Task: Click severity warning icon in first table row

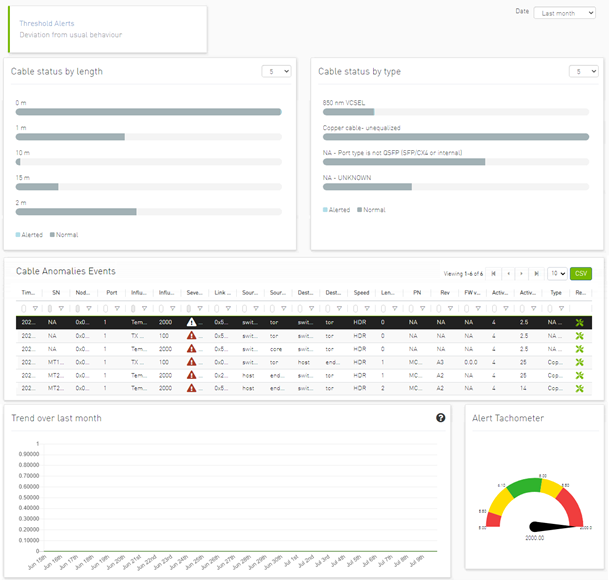Action: [x=192, y=323]
